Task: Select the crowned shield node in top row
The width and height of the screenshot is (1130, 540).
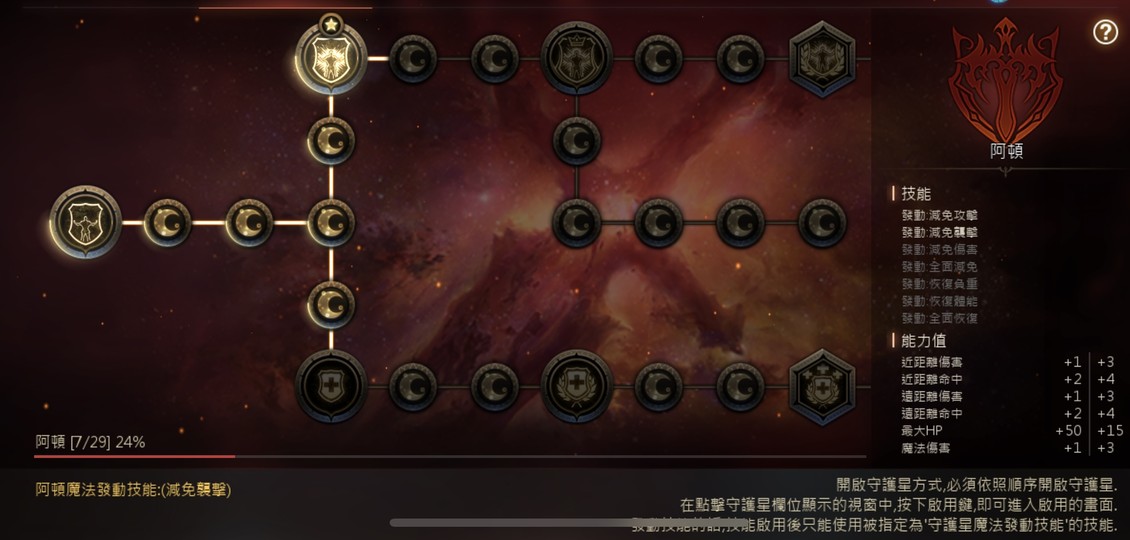Action: click(x=577, y=58)
